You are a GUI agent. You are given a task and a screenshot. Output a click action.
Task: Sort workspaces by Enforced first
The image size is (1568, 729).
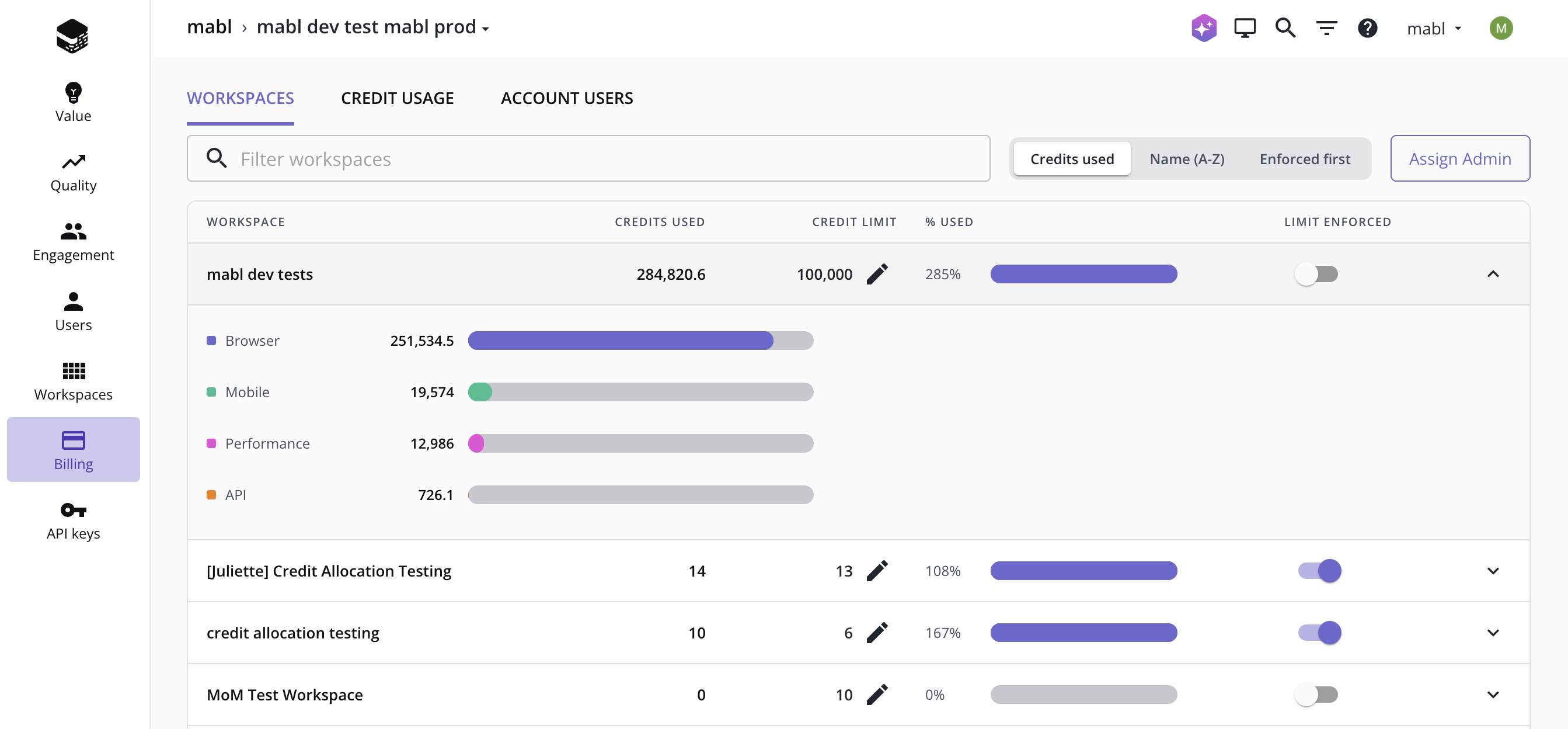(1305, 159)
